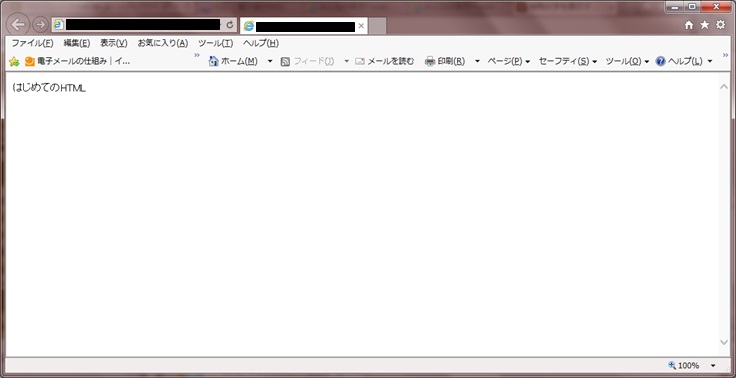Expand the favorites bar overflow chevron
This screenshot has width=736, height=378.
197,55
